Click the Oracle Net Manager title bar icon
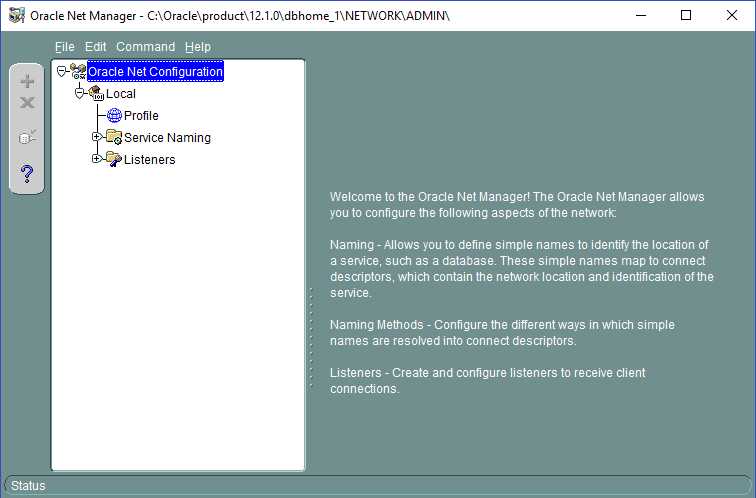The width and height of the screenshot is (756, 498). [x=17, y=15]
